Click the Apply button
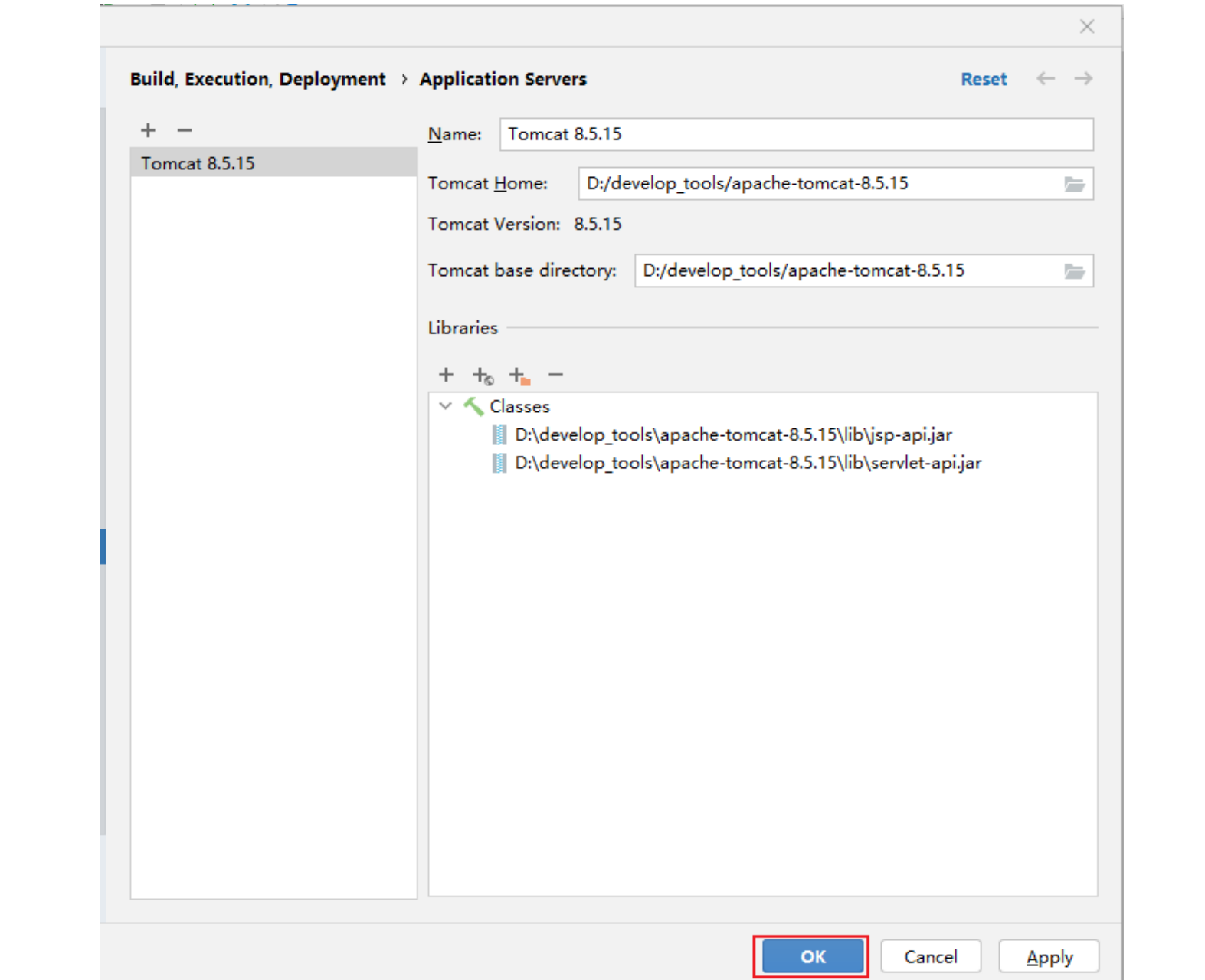Image resolution: width=1205 pixels, height=980 pixels. coord(1049,956)
